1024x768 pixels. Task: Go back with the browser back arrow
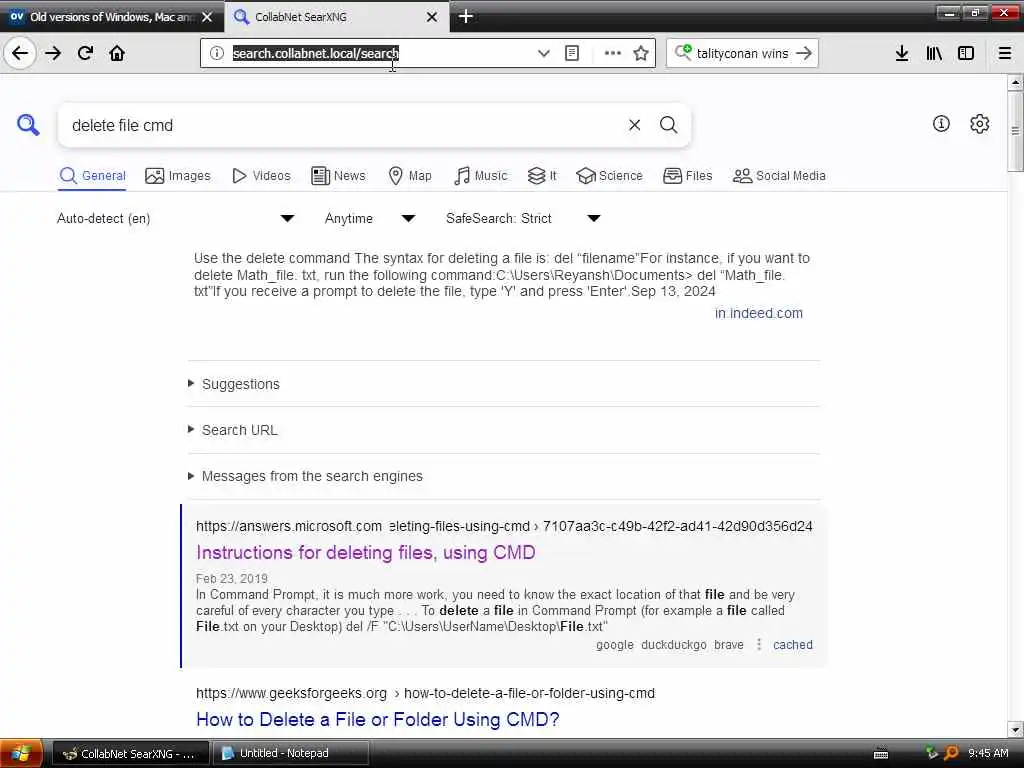(20, 53)
